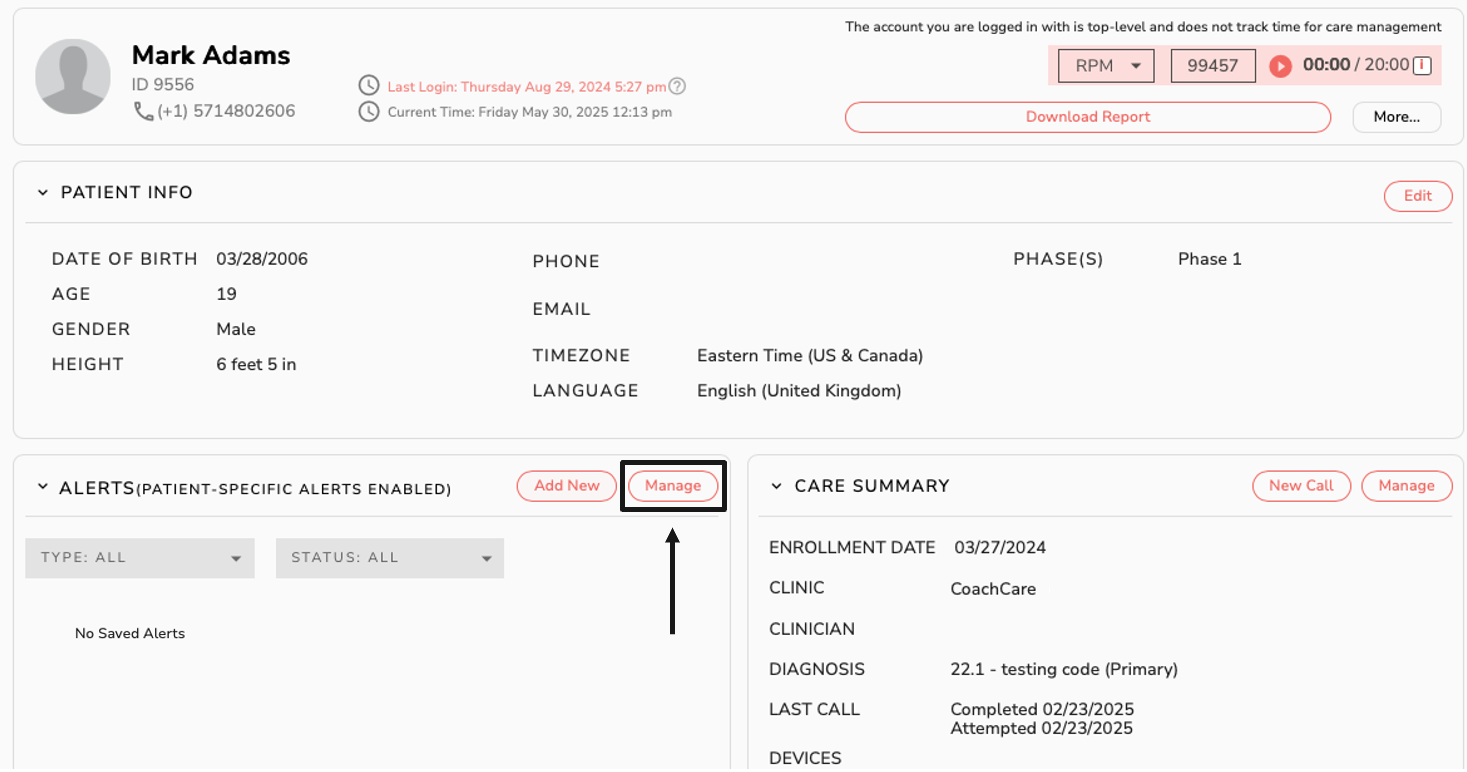Screen dimensions: 1467x772
Task: Click the clock icon beside Last Login
Action: [x=369, y=87]
